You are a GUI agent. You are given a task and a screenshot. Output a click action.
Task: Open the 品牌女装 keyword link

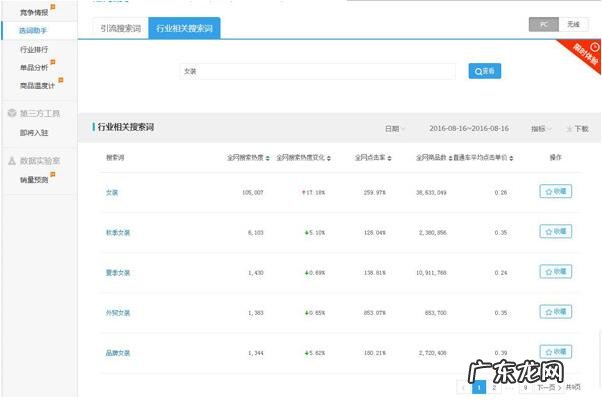click(x=118, y=353)
